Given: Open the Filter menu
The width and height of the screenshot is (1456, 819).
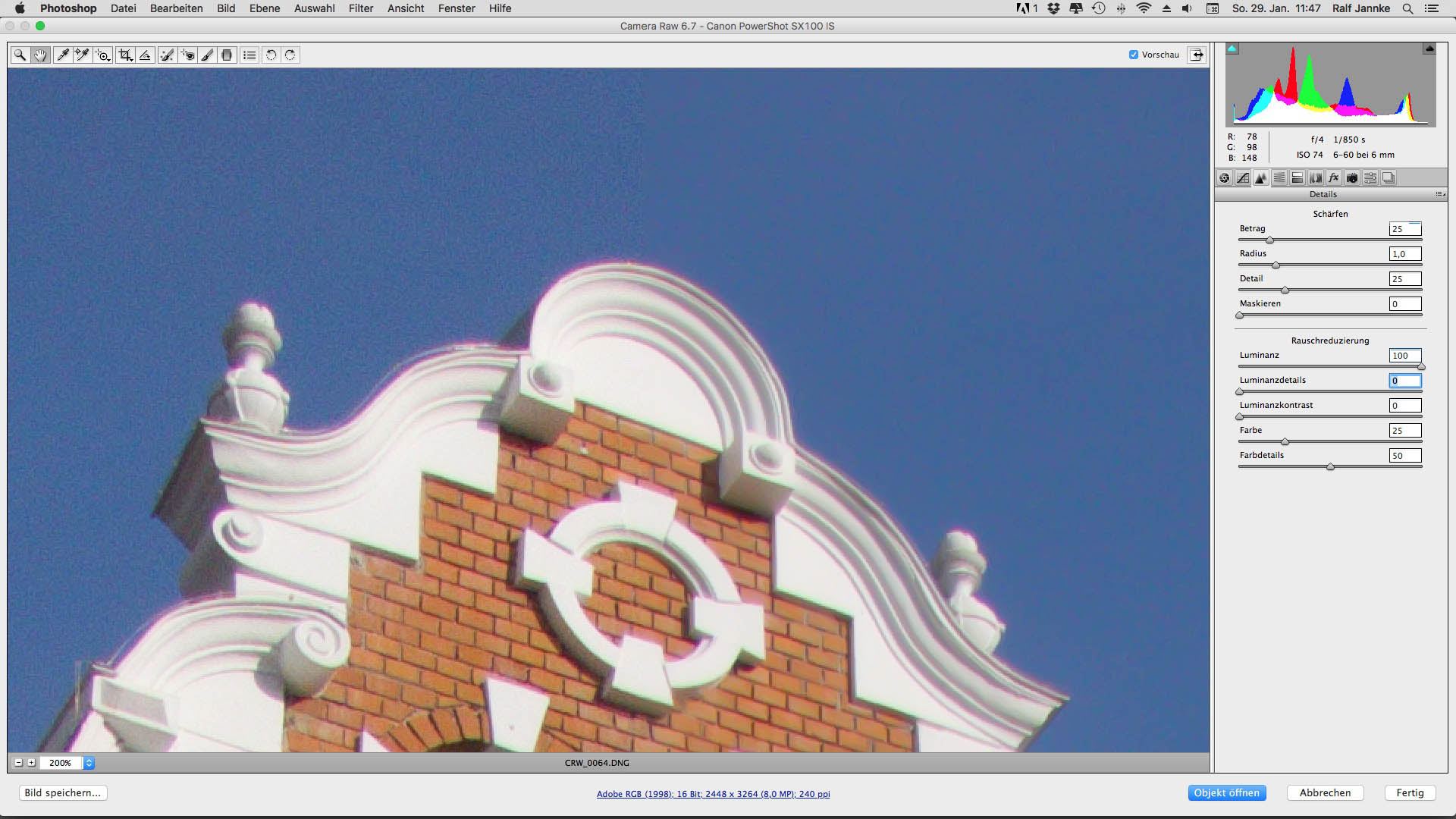Looking at the screenshot, I should click(x=361, y=8).
